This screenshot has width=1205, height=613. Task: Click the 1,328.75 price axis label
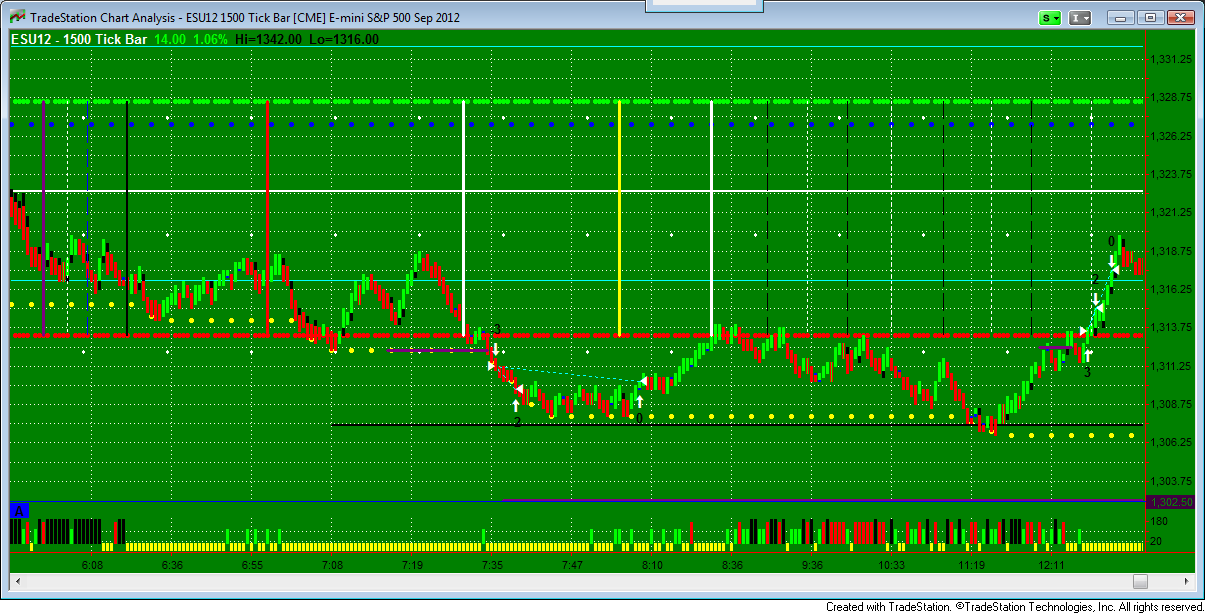click(x=1169, y=97)
